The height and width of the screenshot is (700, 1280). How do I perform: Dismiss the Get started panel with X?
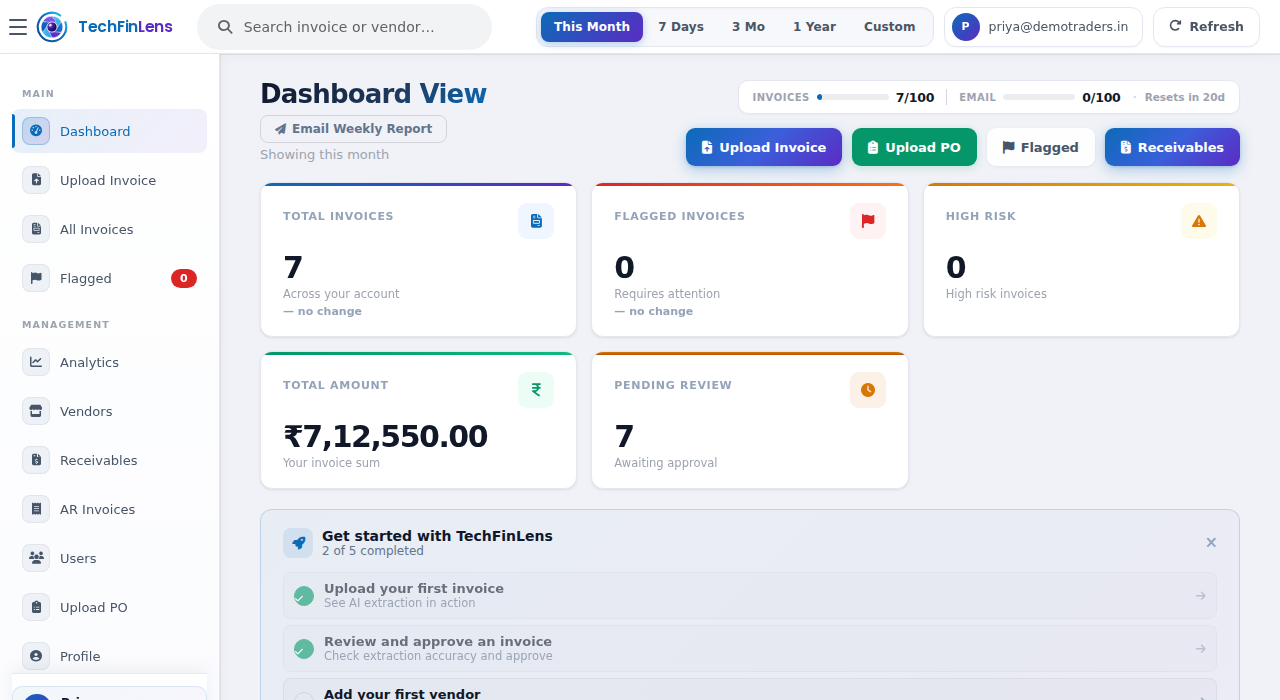pos(1211,542)
